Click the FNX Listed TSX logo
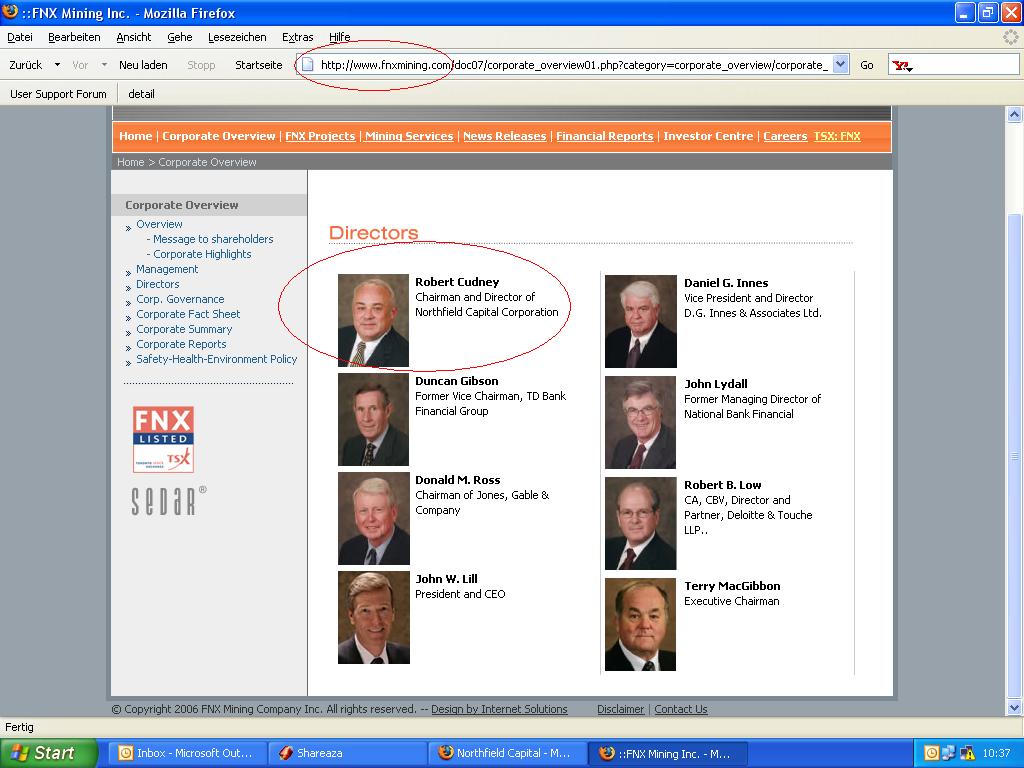 163,439
